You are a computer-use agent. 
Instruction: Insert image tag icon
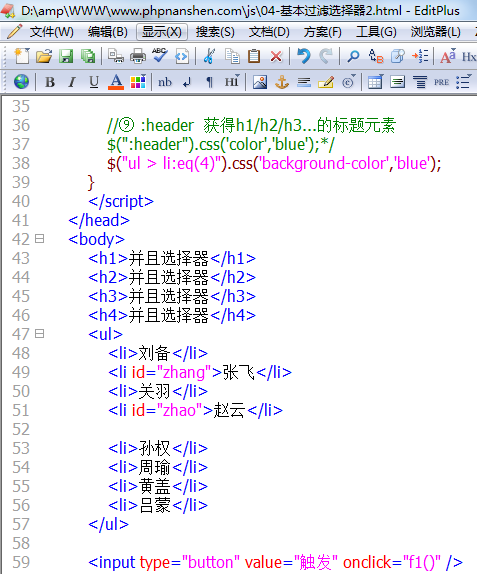[260, 82]
